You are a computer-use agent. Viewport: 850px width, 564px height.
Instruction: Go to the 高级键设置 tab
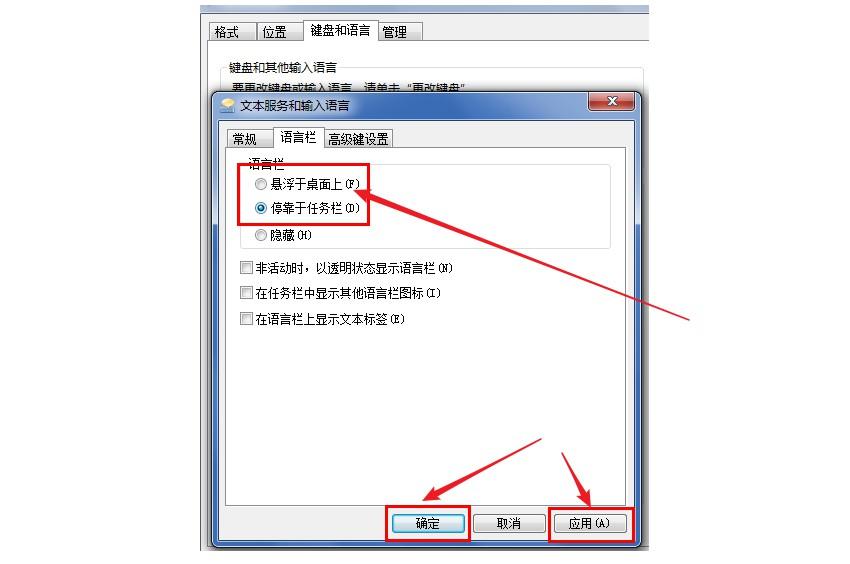pyautogui.click(x=358, y=139)
